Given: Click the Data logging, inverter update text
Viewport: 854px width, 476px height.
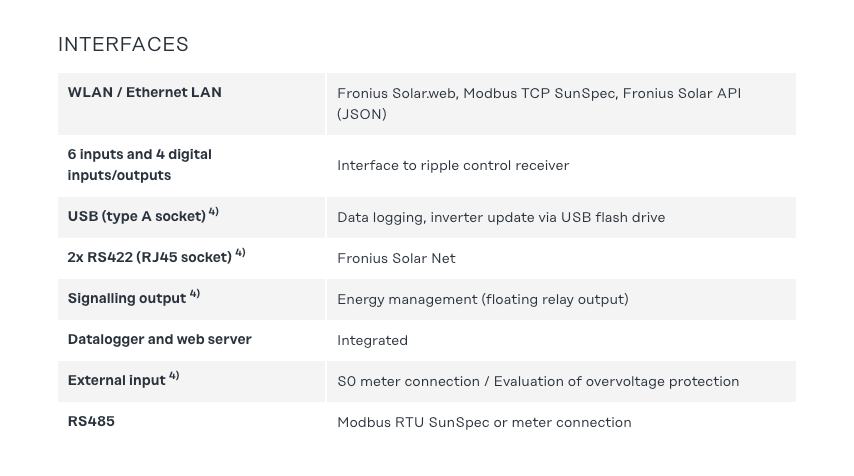Looking at the screenshot, I should [501, 217].
